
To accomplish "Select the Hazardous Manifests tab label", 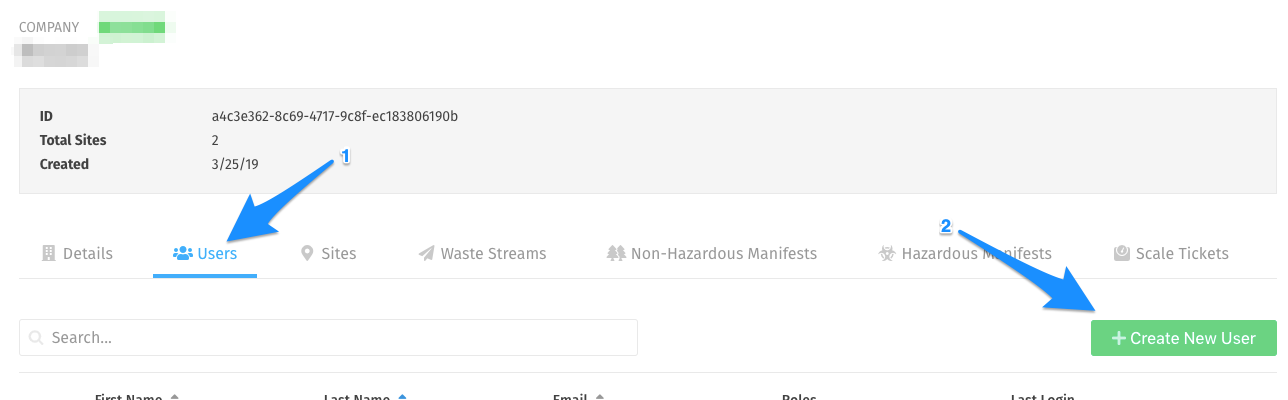I will (x=976, y=253).
